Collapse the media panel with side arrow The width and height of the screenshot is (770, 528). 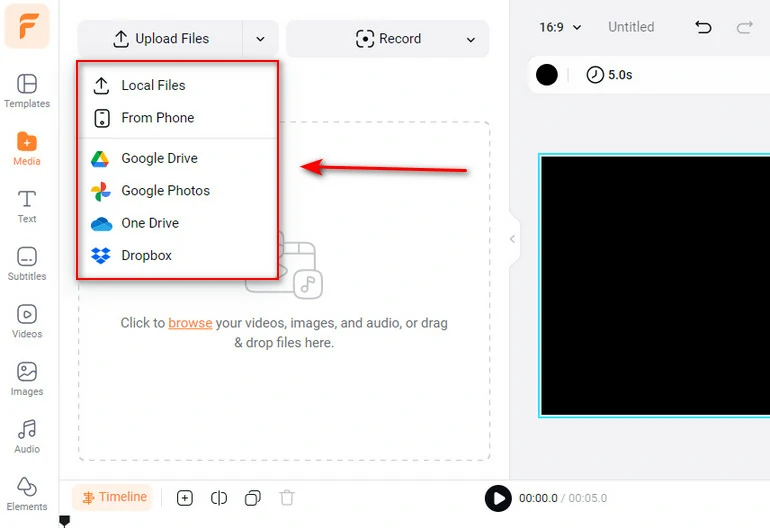[x=512, y=239]
